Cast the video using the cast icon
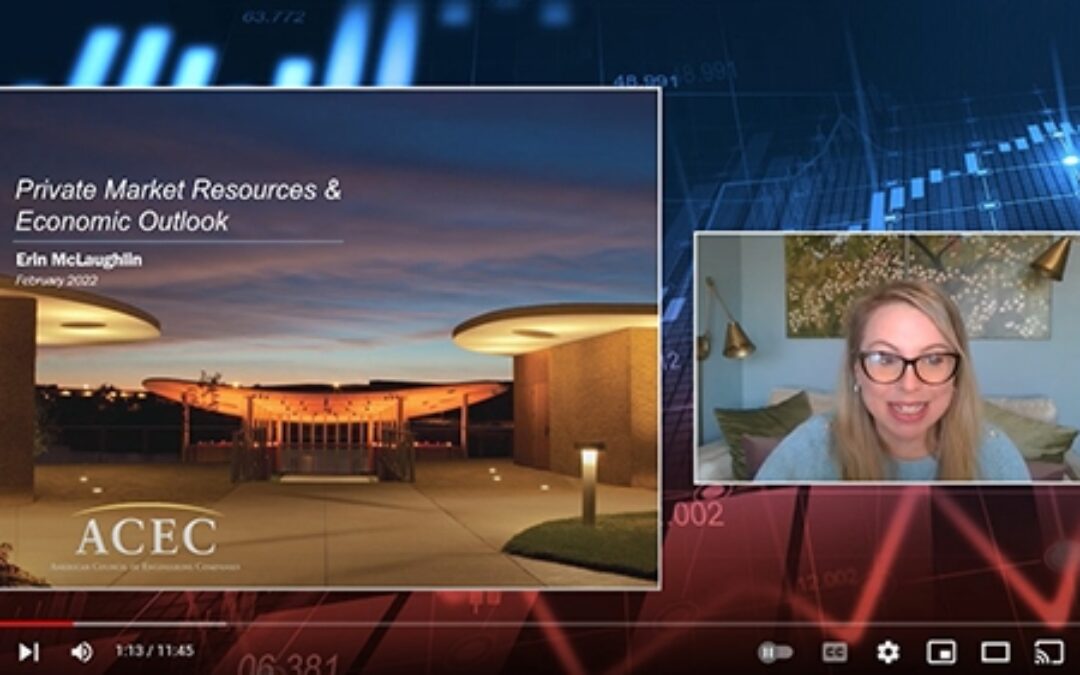Image resolution: width=1080 pixels, height=675 pixels. pyautogui.click(x=1048, y=652)
